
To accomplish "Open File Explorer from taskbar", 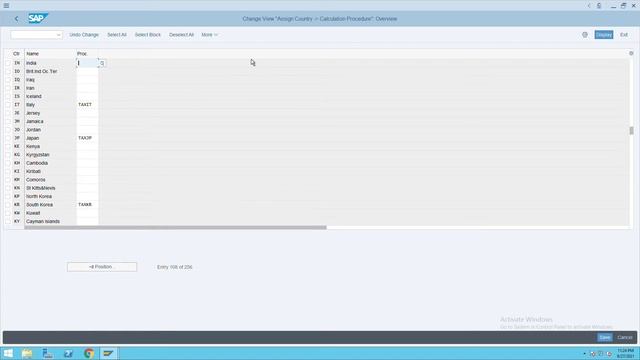I will coord(27,353).
